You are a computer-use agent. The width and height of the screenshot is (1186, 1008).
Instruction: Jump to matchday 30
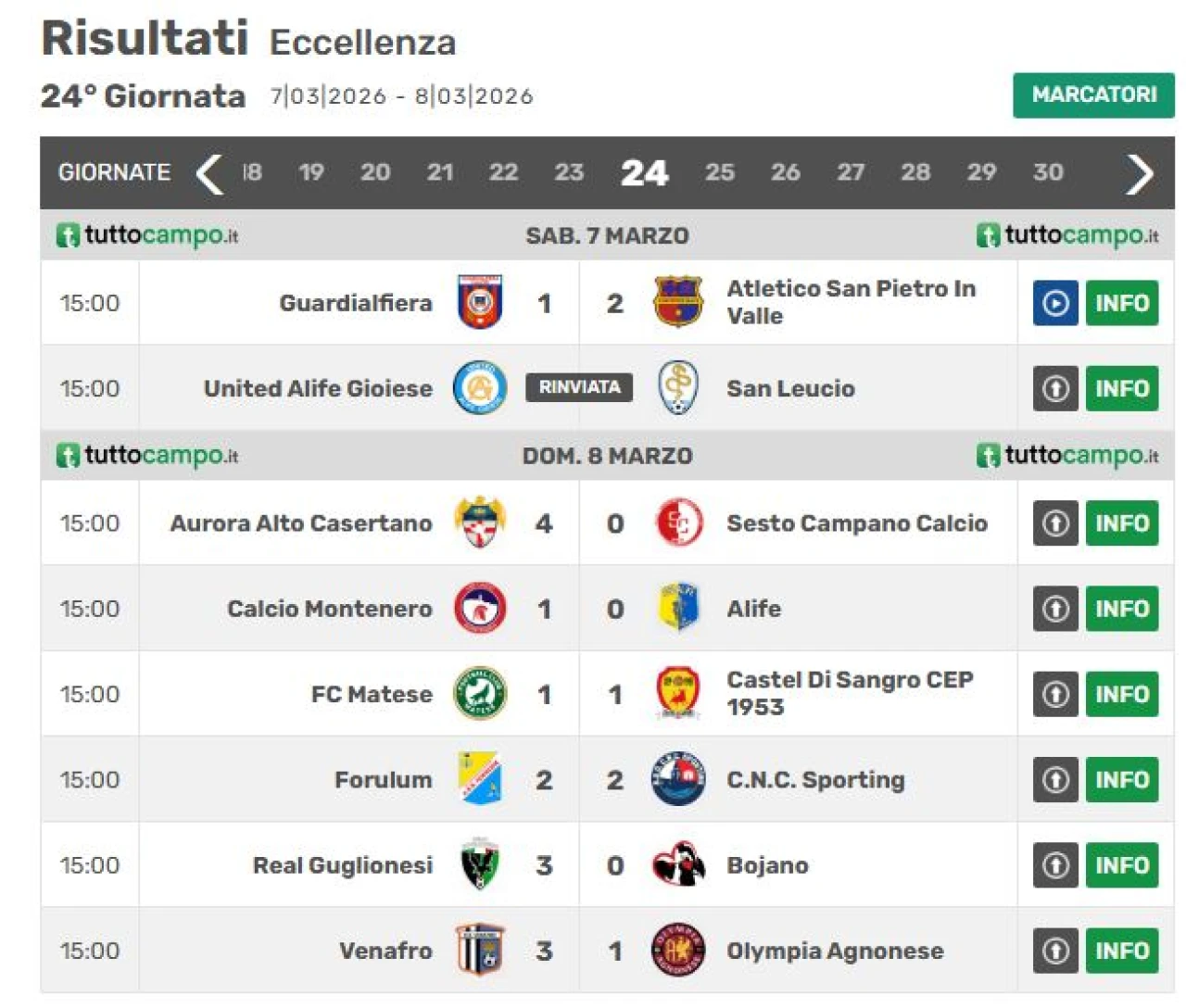coord(1048,172)
